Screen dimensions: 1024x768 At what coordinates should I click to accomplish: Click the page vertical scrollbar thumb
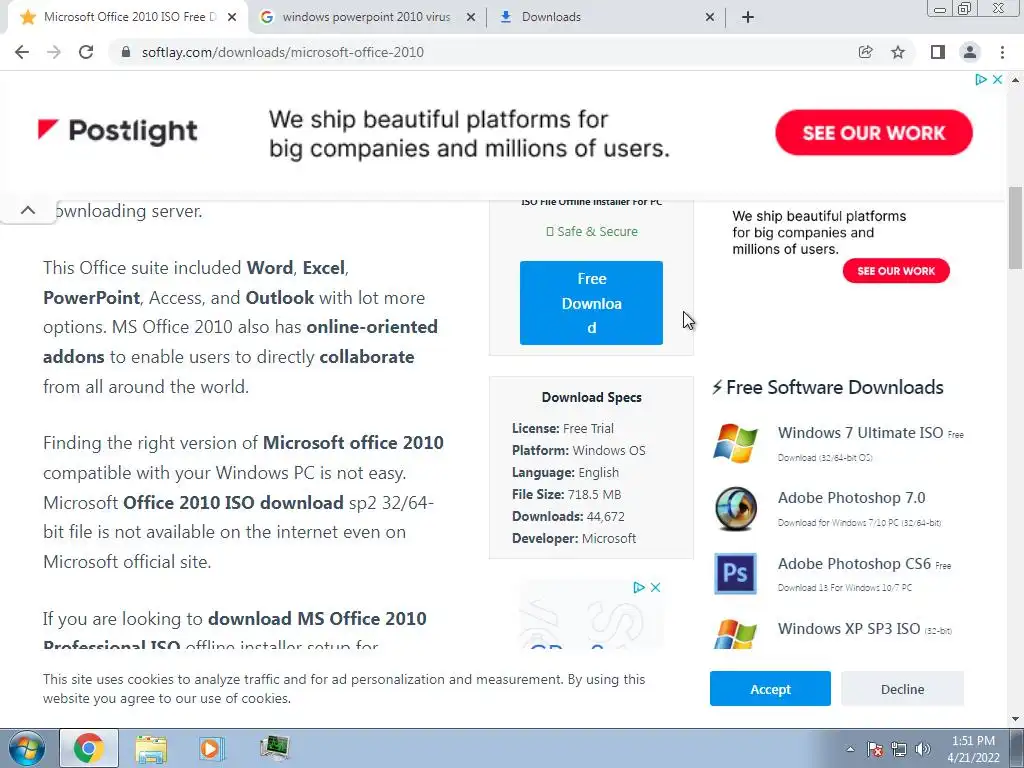tap(1015, 227)
